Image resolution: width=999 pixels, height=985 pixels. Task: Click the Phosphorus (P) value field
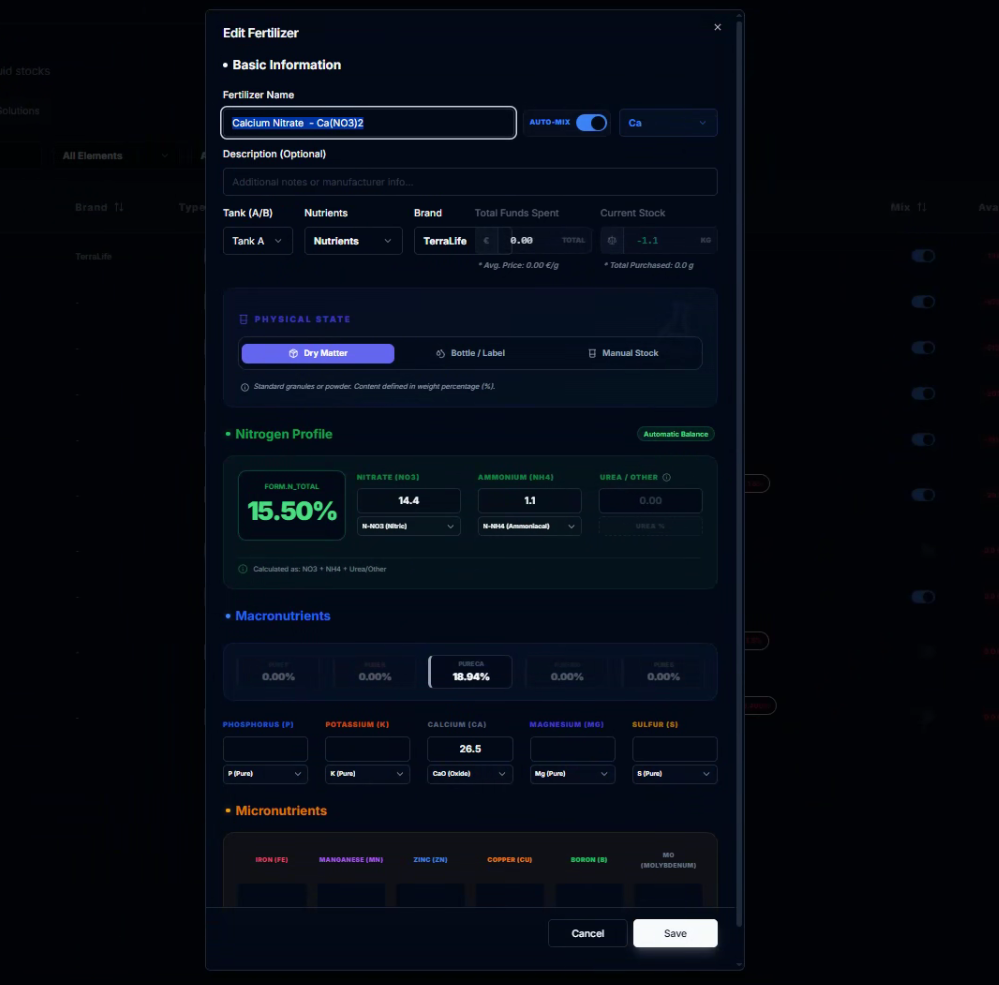point(265,749)
